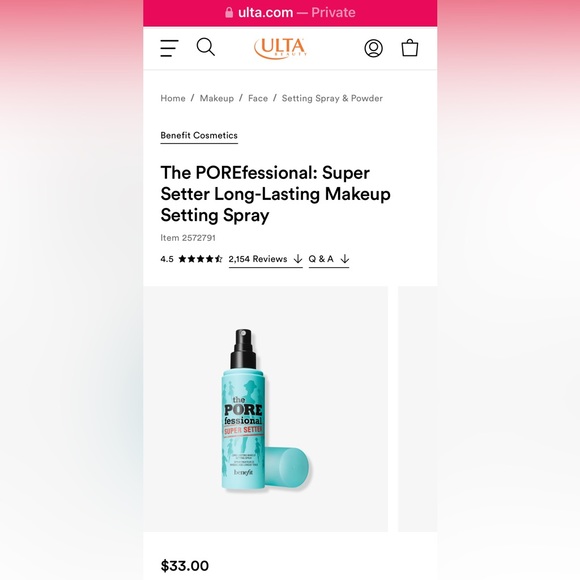The width and height of the screenshot is (580, 580).
Task: Open the Makeup breadcrumb category
Action: [x=217, y=98]
